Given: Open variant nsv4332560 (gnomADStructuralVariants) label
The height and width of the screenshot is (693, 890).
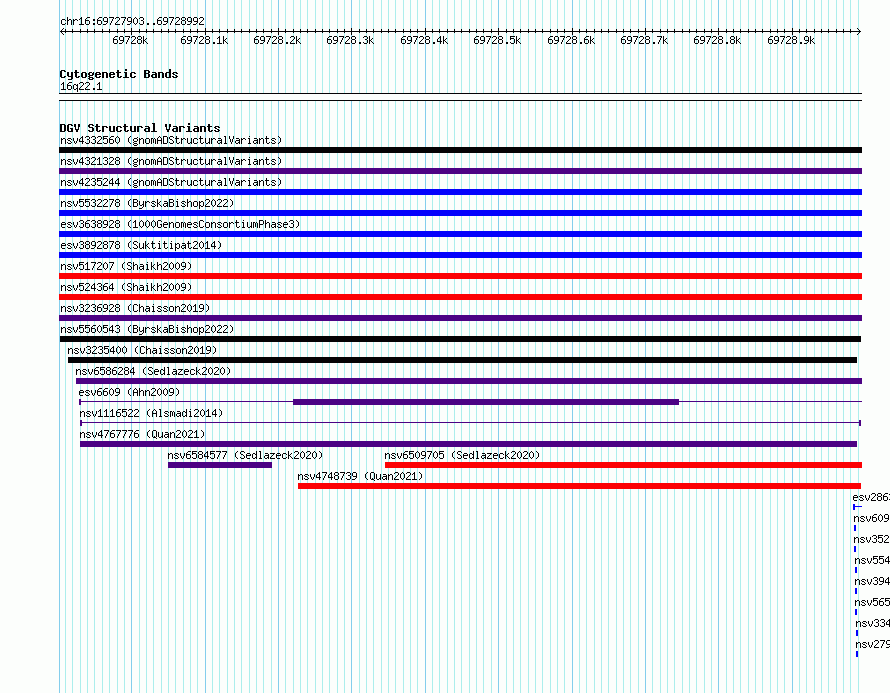Looking at the screenshot, I should click(x=171, y=140).
